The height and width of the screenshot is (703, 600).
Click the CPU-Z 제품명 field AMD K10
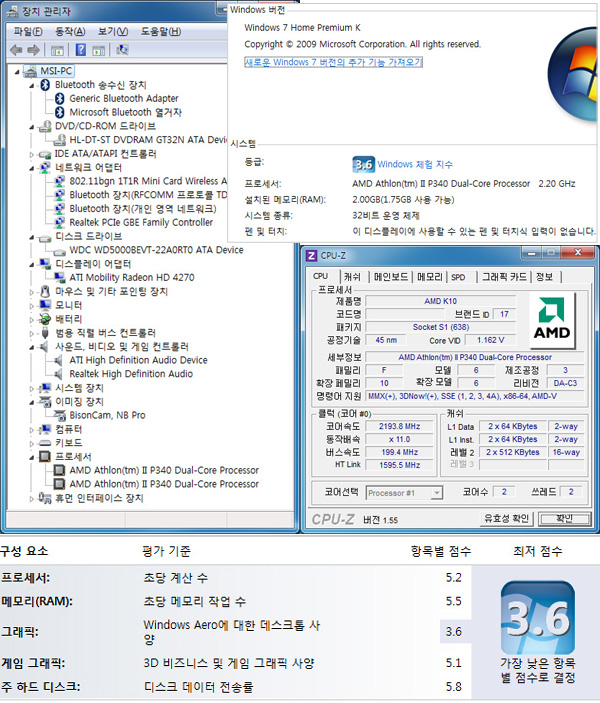pos(440,301)
